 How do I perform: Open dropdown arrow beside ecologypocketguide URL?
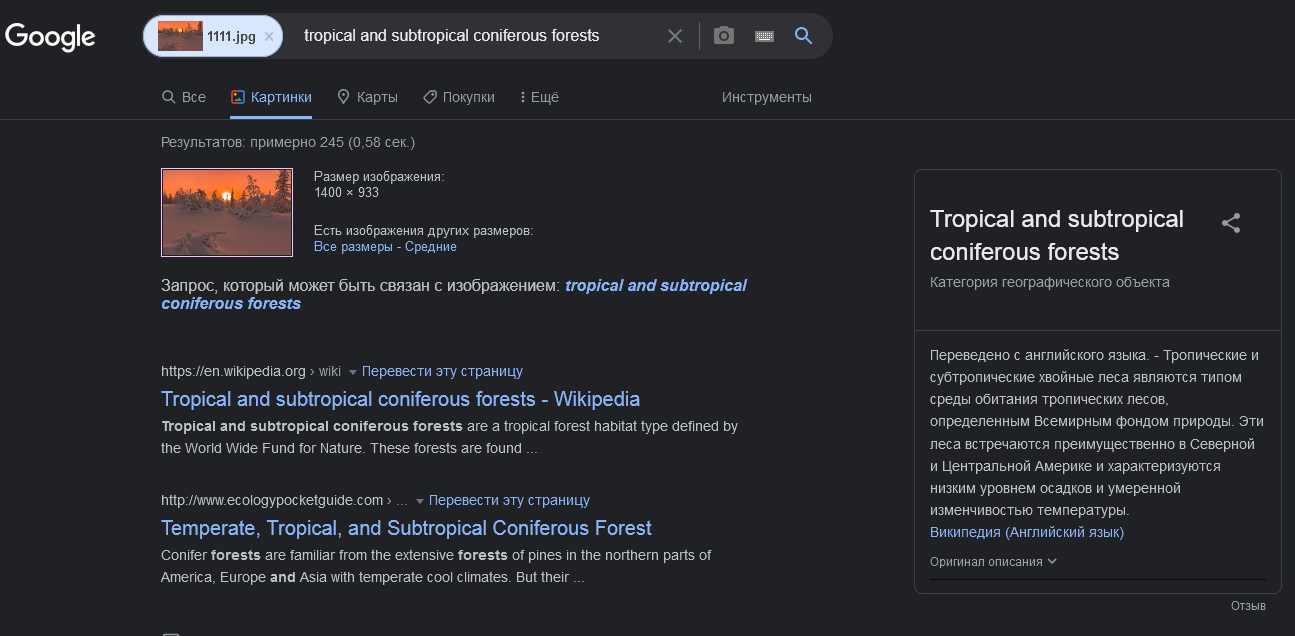point(420,500)
